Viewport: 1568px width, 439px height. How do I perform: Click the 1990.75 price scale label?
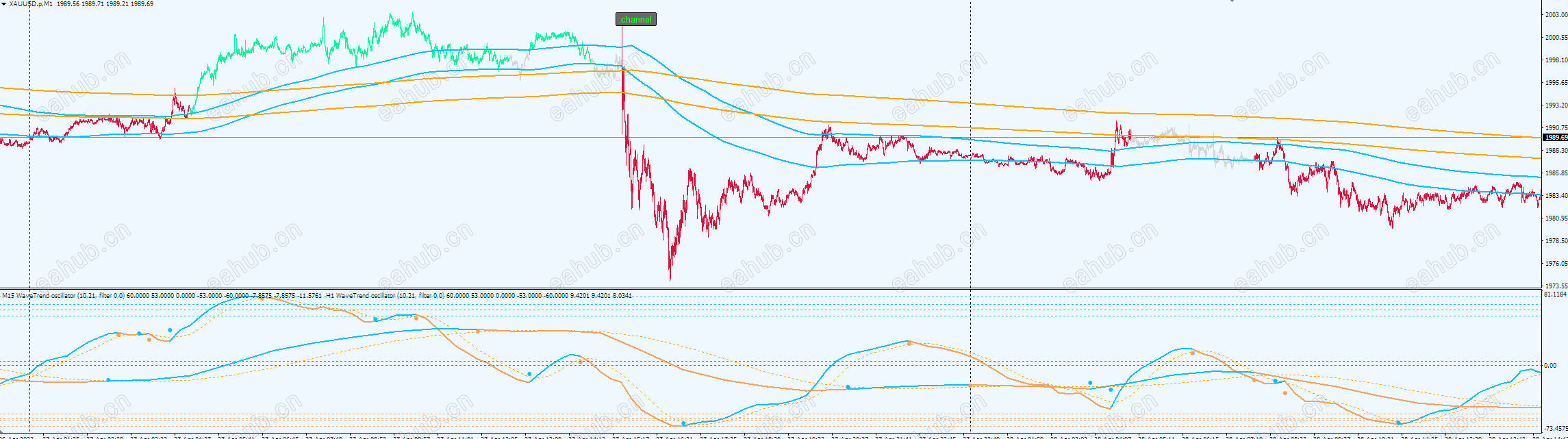[1556, 128]
